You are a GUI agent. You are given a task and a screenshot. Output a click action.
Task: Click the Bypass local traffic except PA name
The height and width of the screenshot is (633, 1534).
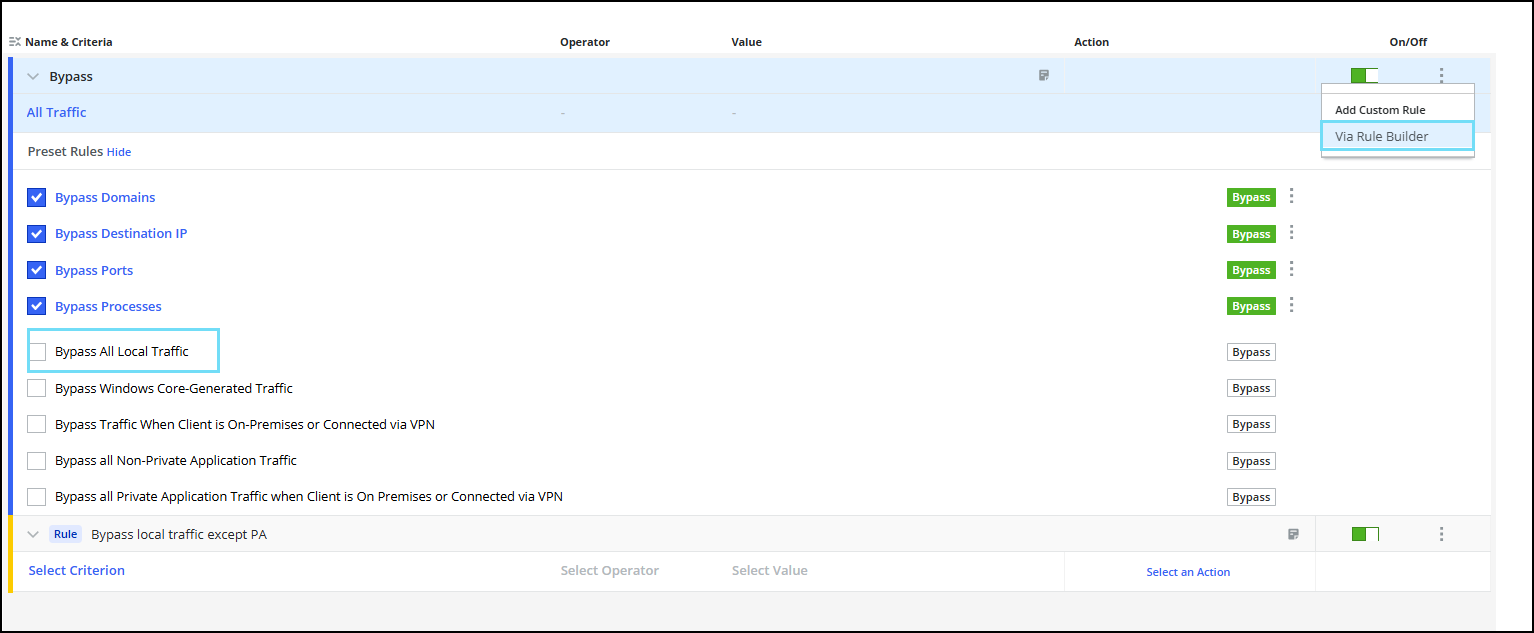(x=179, y=534)
